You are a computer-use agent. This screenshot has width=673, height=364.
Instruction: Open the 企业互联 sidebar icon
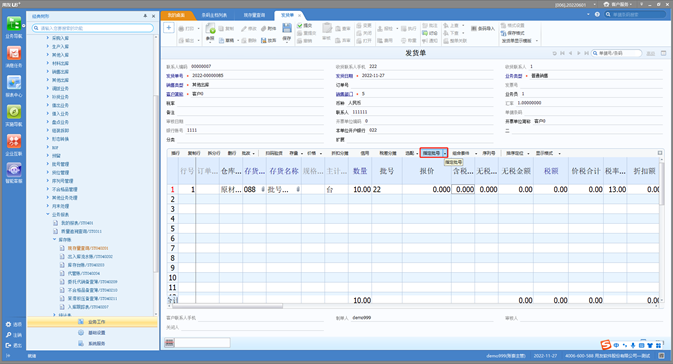coord(14,141)
